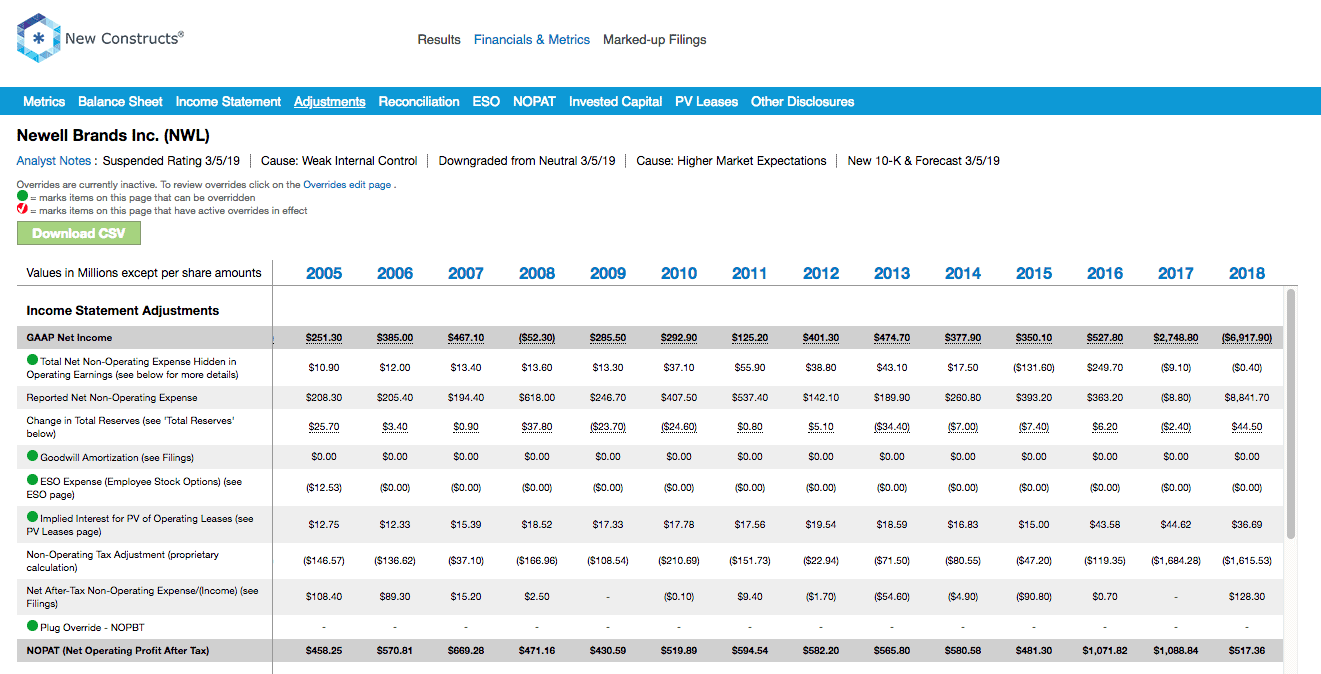Viewport: 1321px width, 674px height.
Task: Select 2017 Non-Operating Tax Adjustment ($1,684.28)
Action: 1176,561
